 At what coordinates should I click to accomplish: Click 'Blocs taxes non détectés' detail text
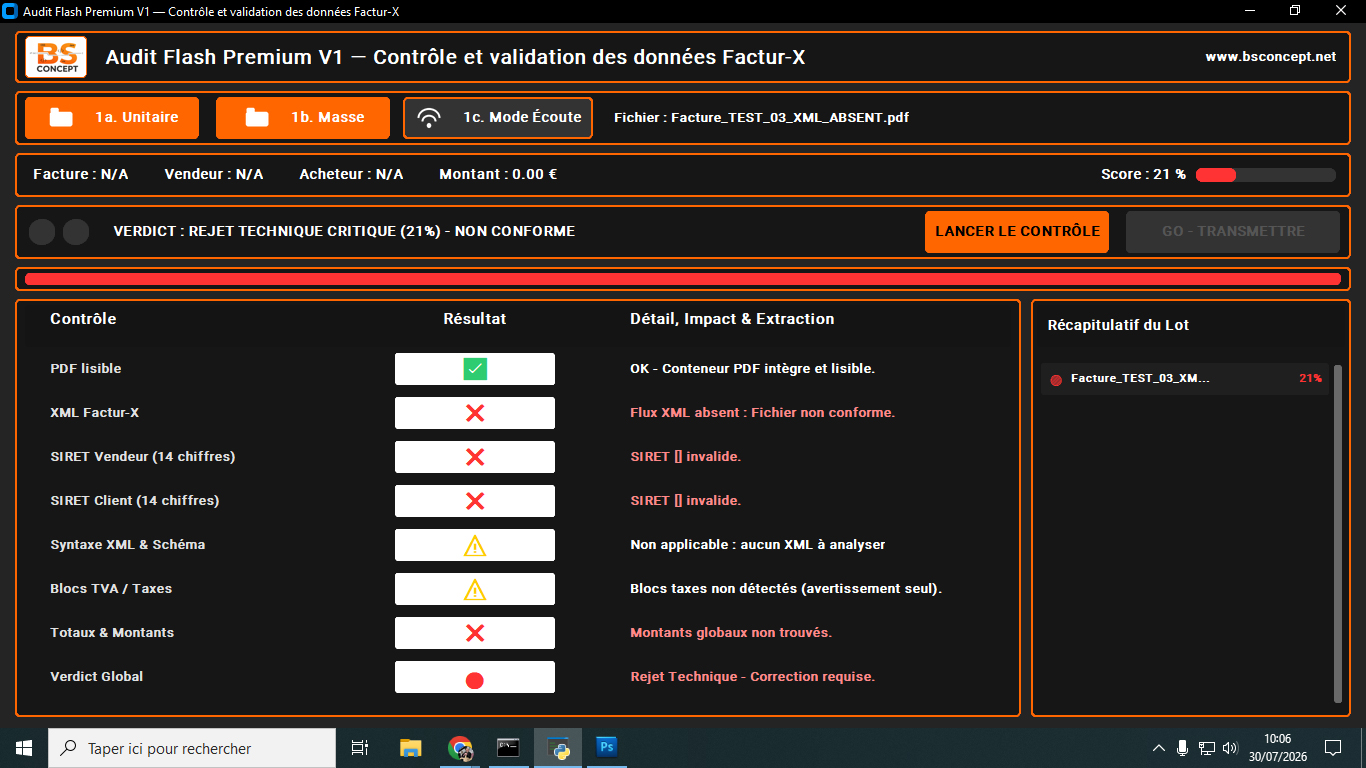click(786, 589)
